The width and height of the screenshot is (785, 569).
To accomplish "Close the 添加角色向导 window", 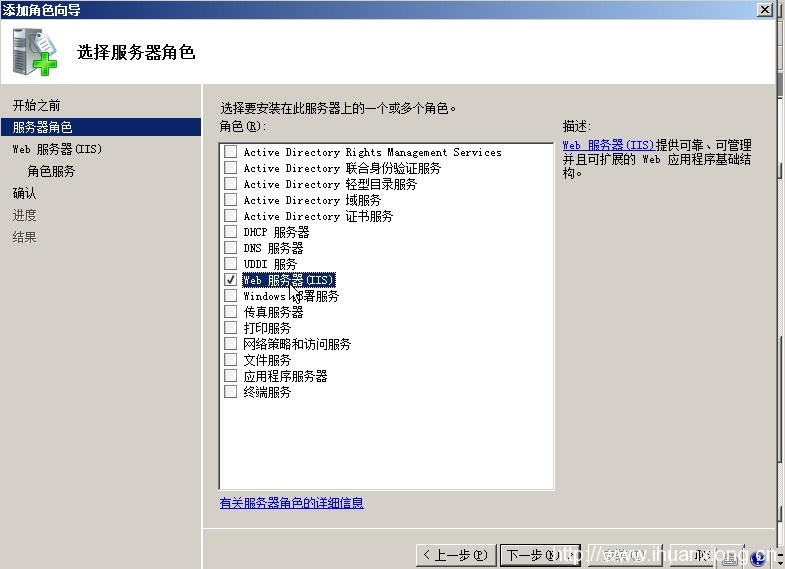I will pyautogui.click(x=764, y=9).
